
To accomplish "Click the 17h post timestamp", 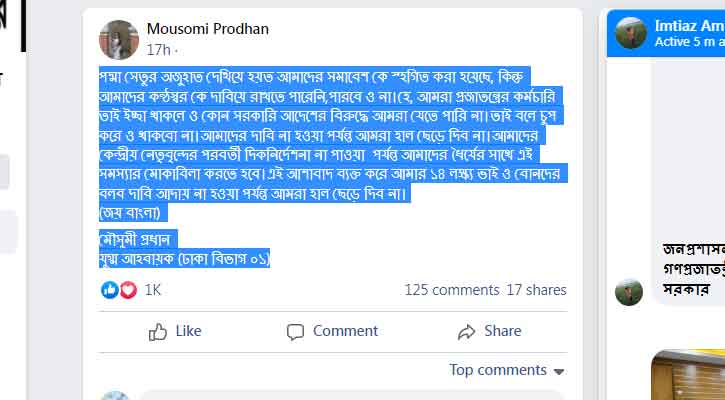I will point(159,49).
